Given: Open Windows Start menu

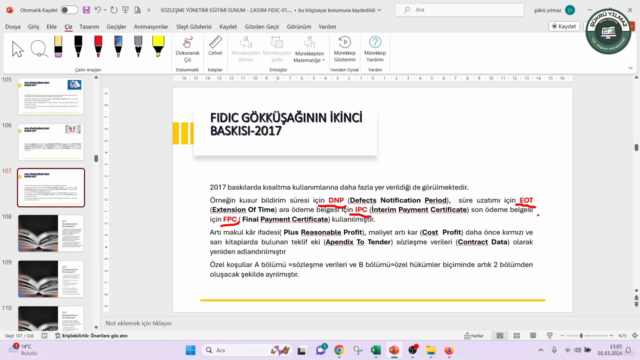Looking at the screenshot, I should (x=190, y=350).
